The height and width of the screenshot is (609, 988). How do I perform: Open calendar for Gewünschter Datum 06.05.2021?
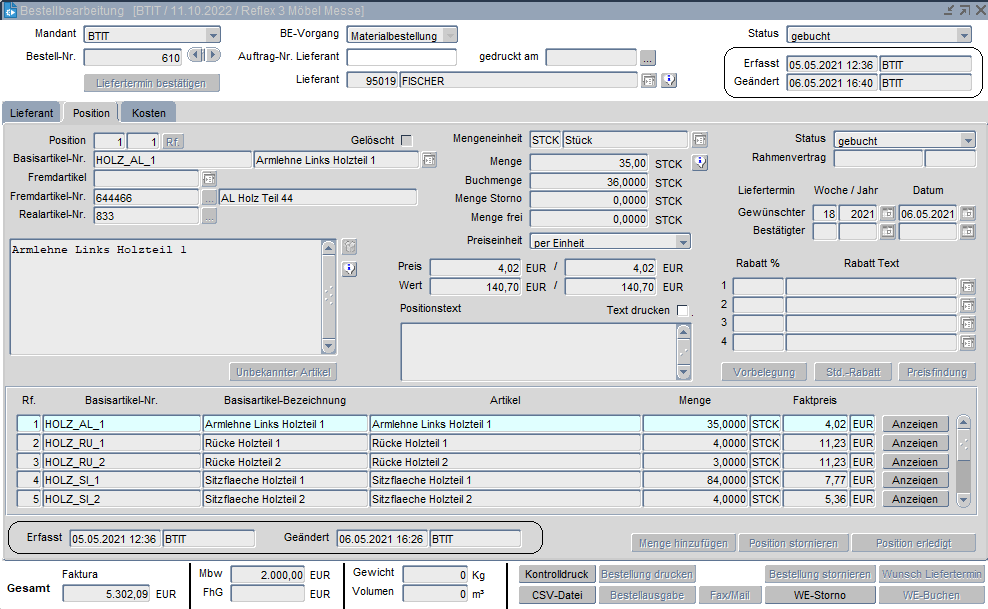coord(967,214)
